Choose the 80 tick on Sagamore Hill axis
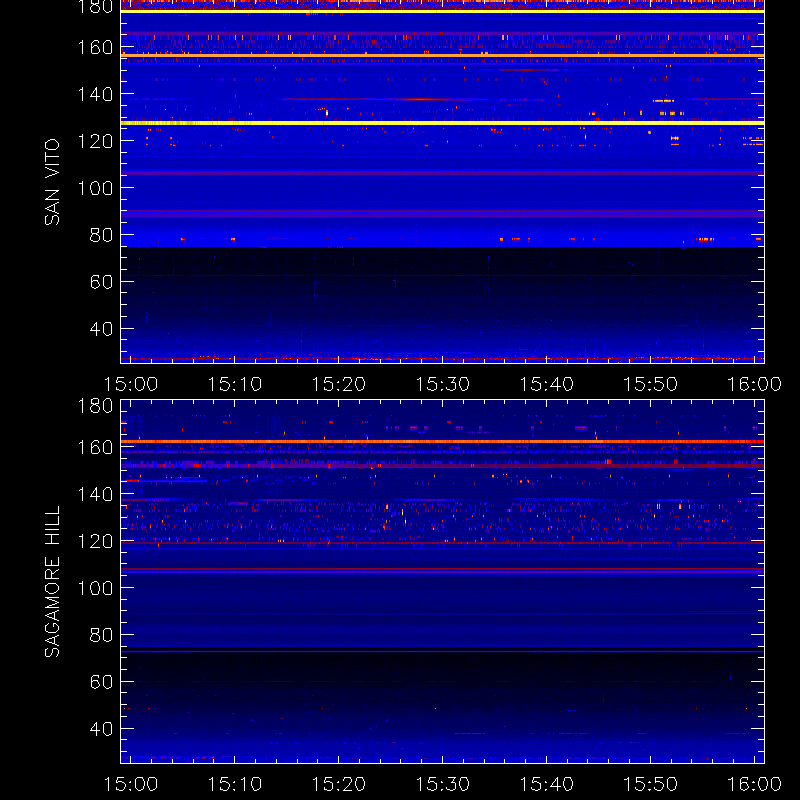This screenshot has width=800, height=800. pos(102,635)
